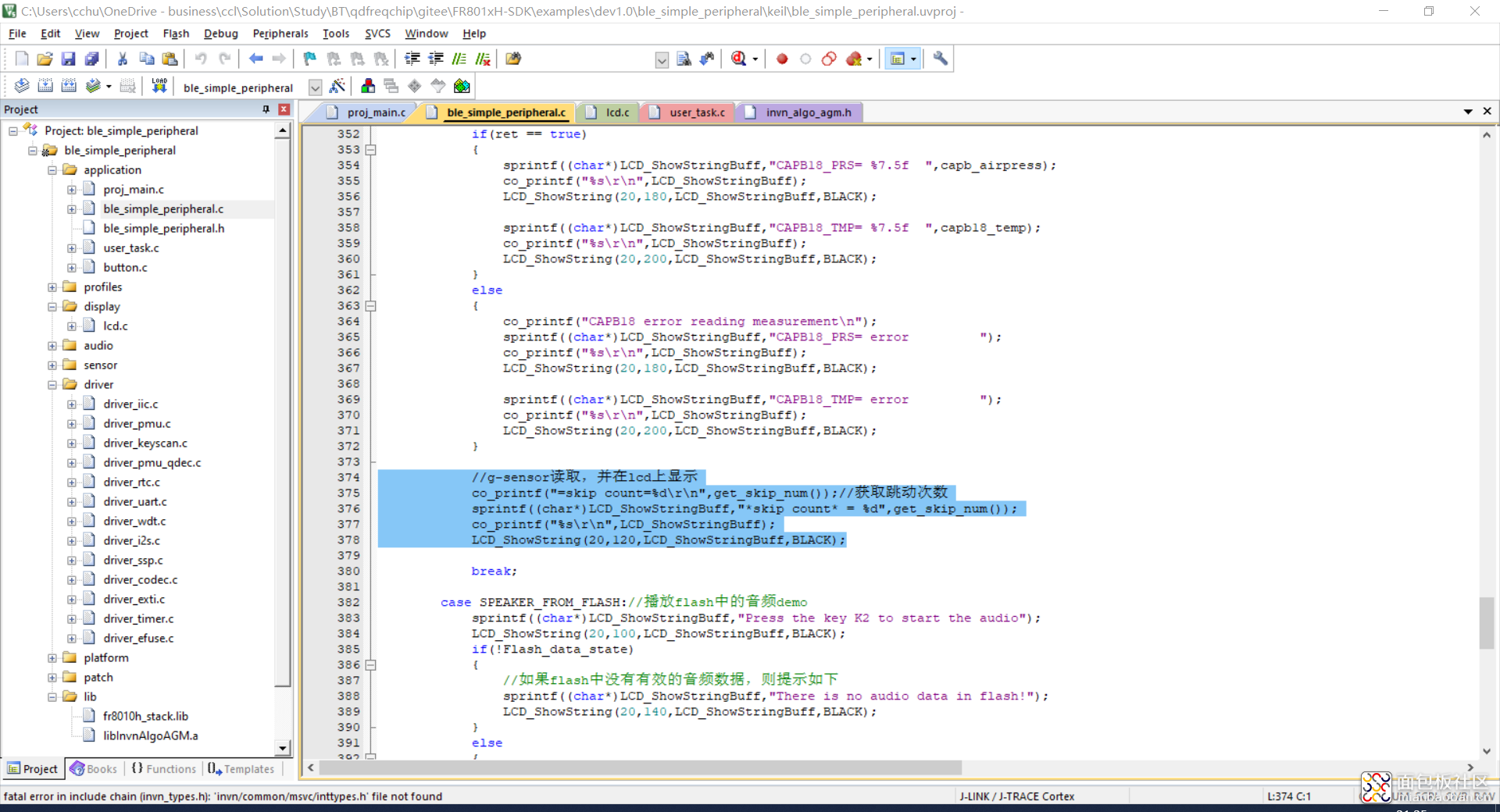Viewport: 1500px width, 812px height.
Task: Collapse code block at line 363
Action: [x=371, y=306]
